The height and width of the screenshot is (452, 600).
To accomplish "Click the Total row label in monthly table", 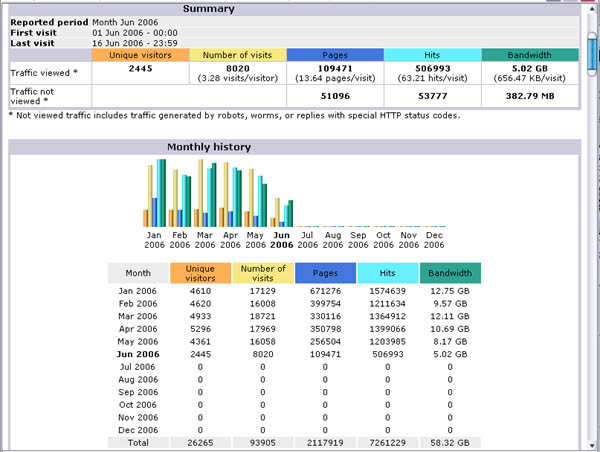I will pos(138,441).
